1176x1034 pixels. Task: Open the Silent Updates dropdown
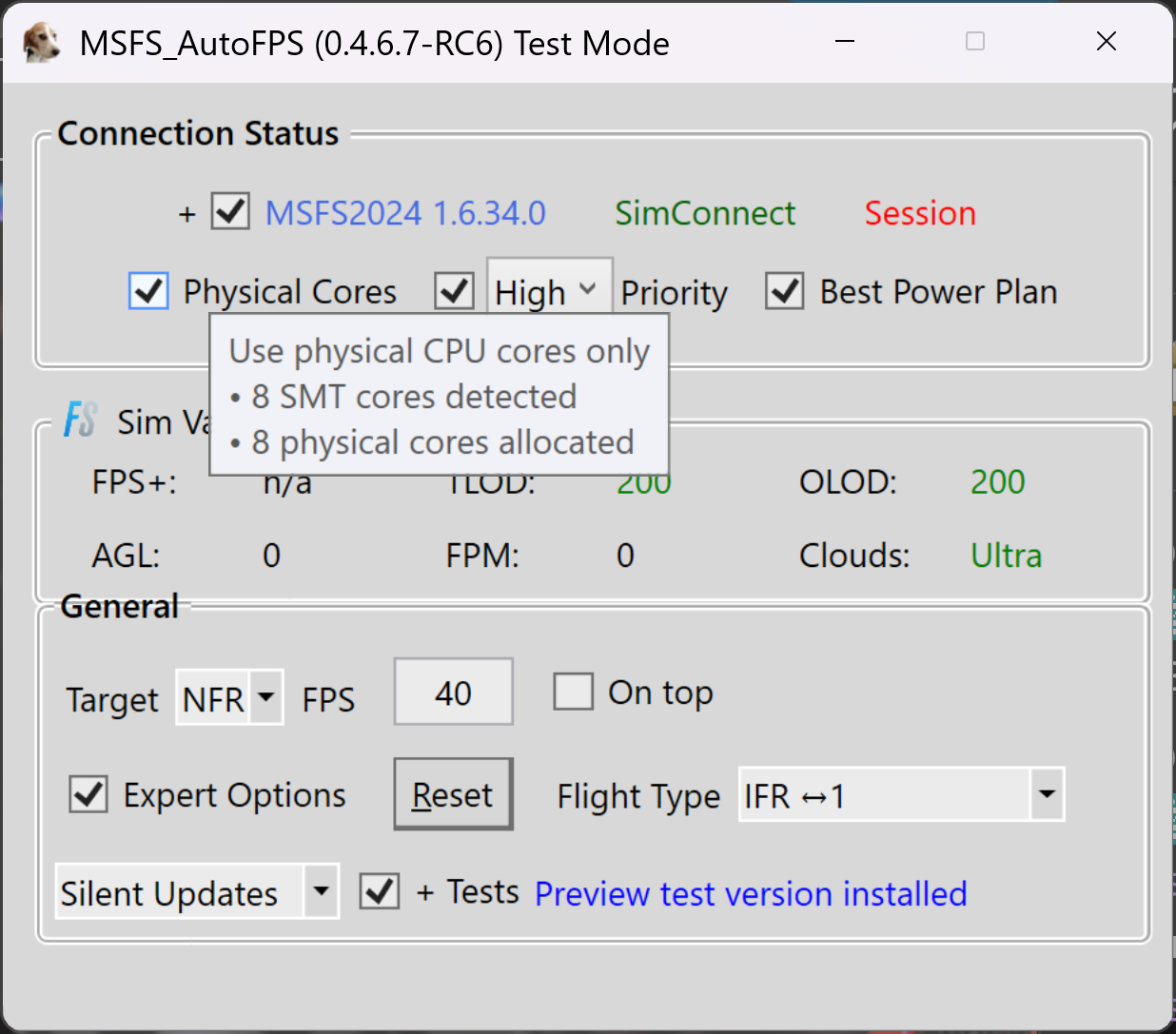(197, 891)
